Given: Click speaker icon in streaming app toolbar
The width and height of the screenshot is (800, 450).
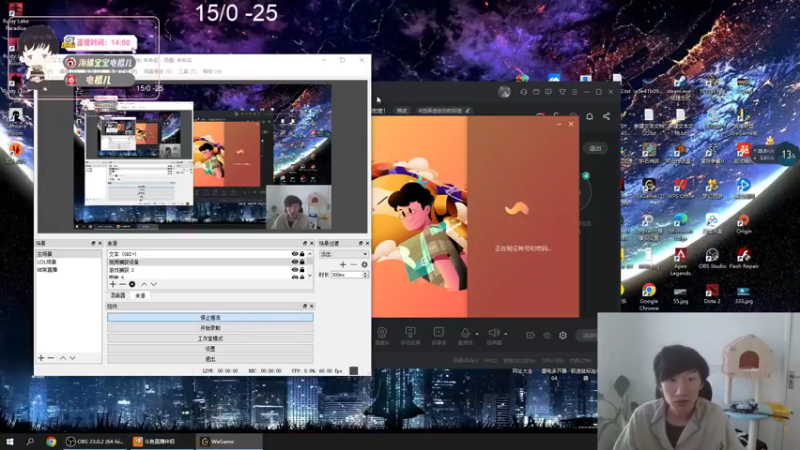Looking at the screenshot, I should (494, 333).
